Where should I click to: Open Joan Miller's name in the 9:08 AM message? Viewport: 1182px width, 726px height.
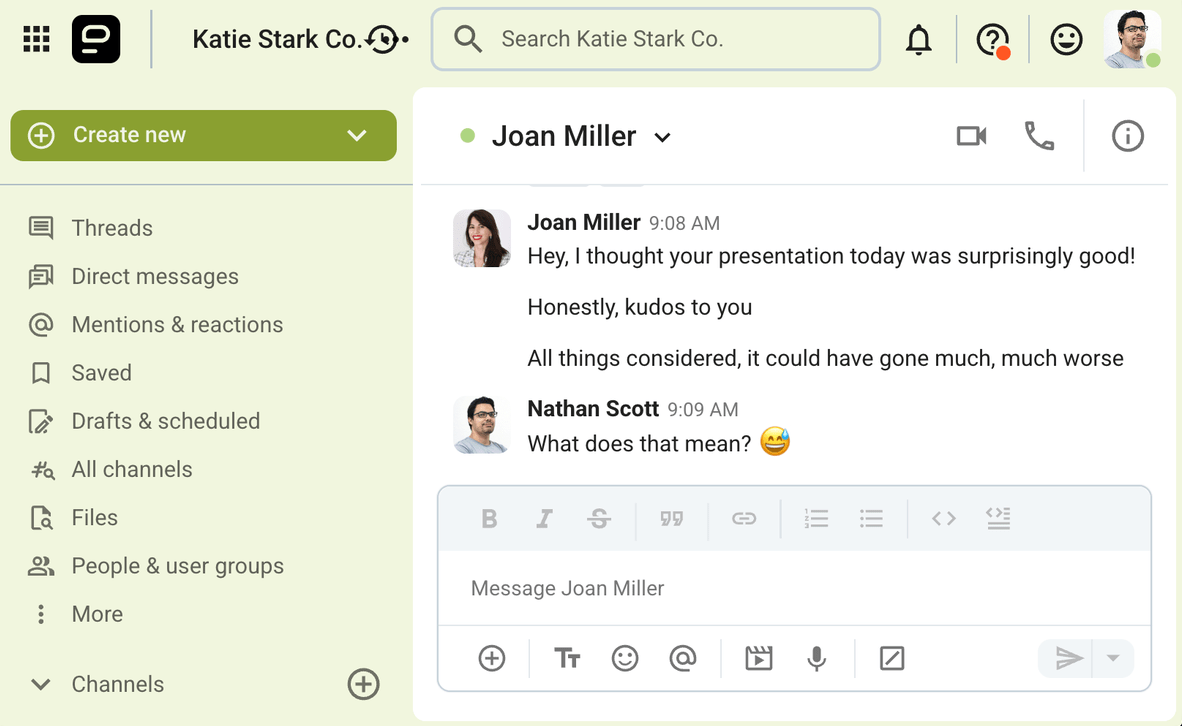pyautogui.click(x=584, y=222)
